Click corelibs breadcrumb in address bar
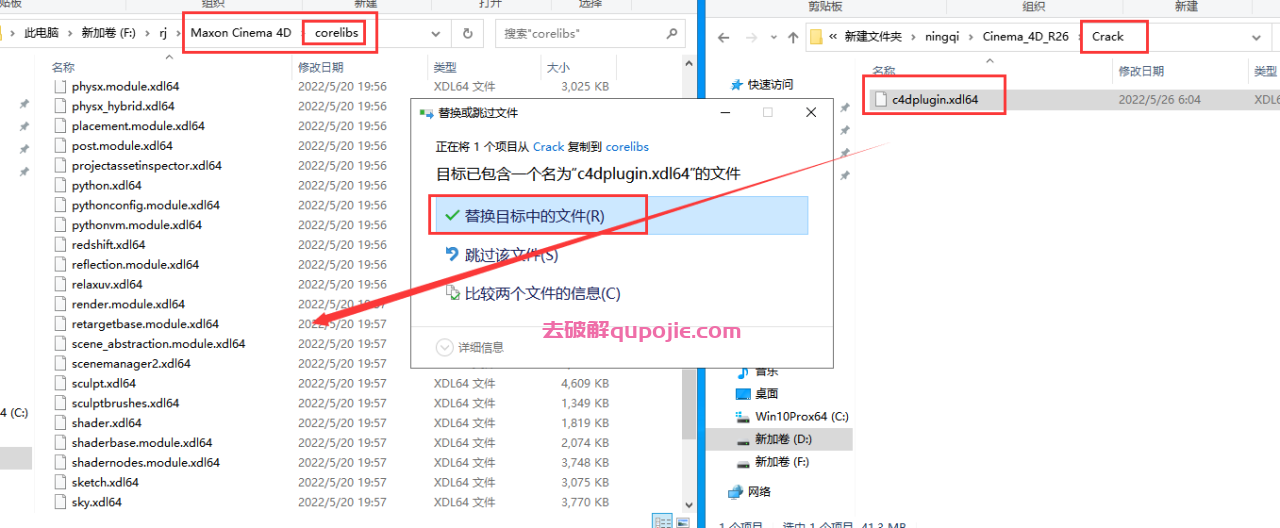 pyautogui.click(x=336, y=33)
